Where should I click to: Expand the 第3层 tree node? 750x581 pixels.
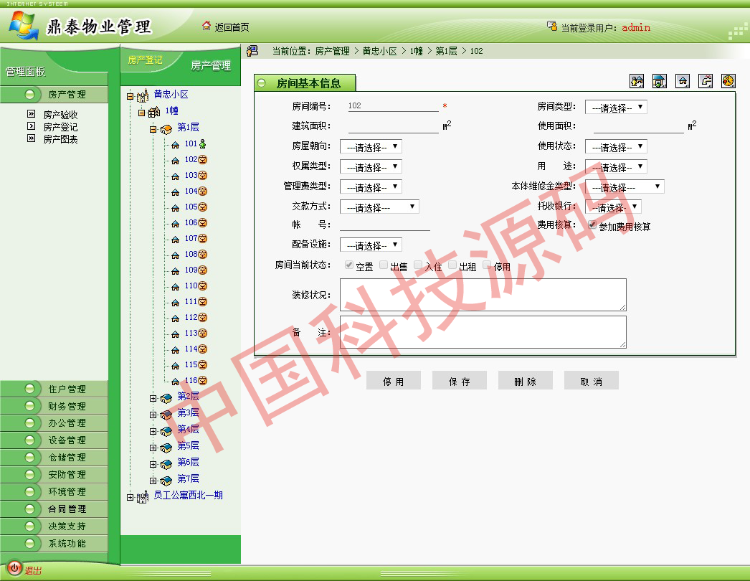click(x=153, y=415)
